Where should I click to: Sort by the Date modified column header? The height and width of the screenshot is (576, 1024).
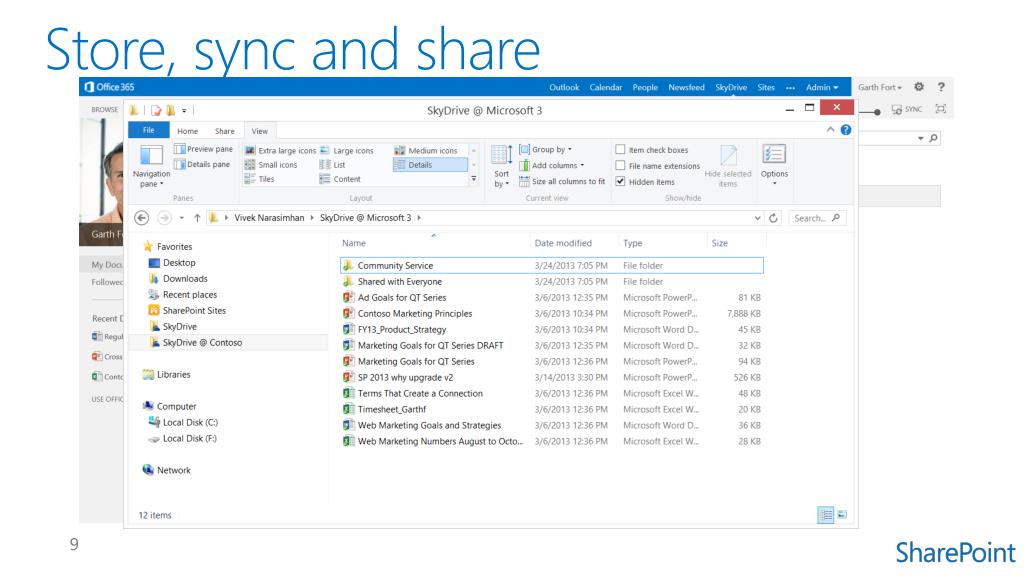(x=563, y=243)
